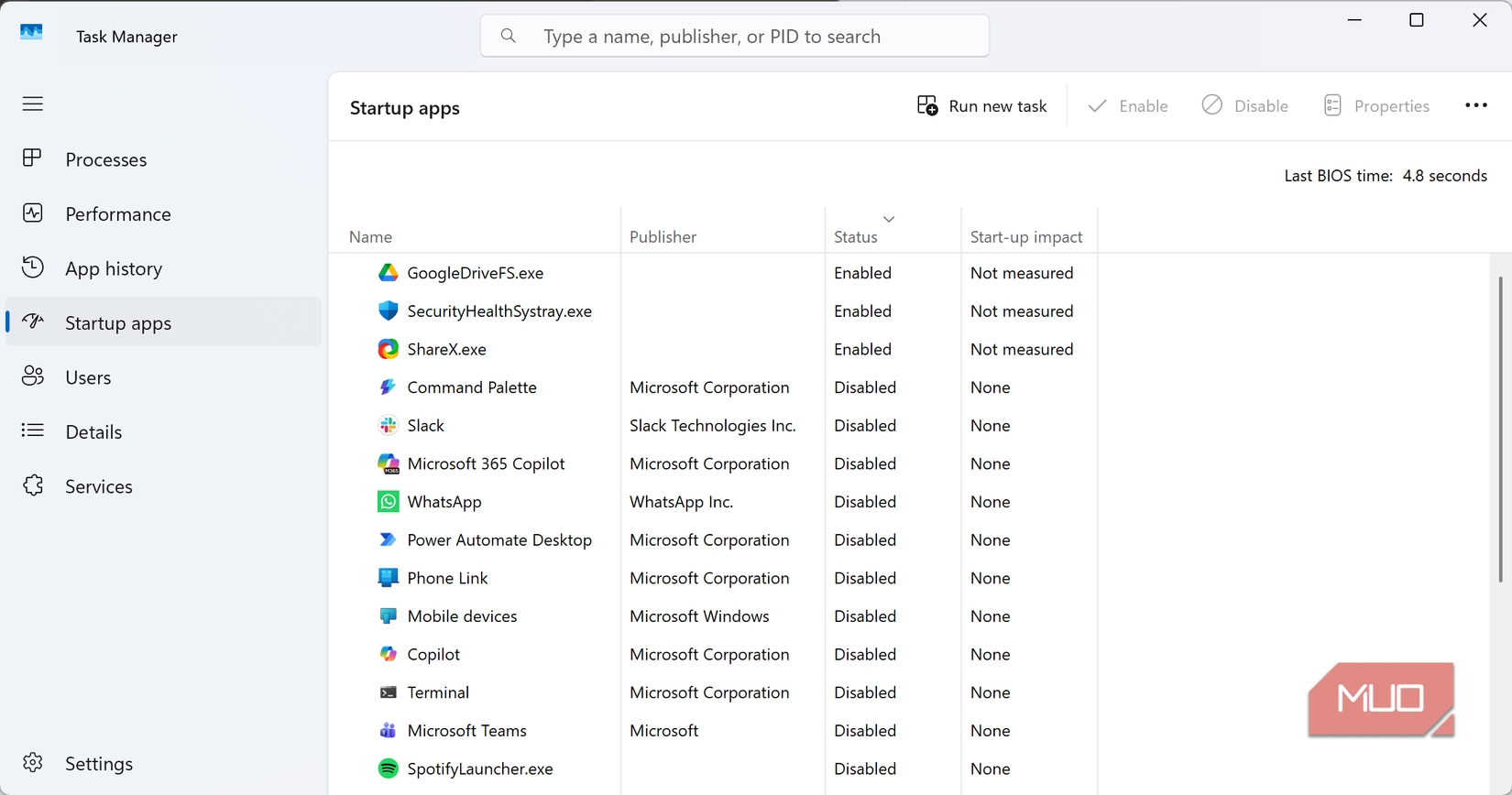Click the Microsoft Windows publisher cell

(x=699, y=616)
